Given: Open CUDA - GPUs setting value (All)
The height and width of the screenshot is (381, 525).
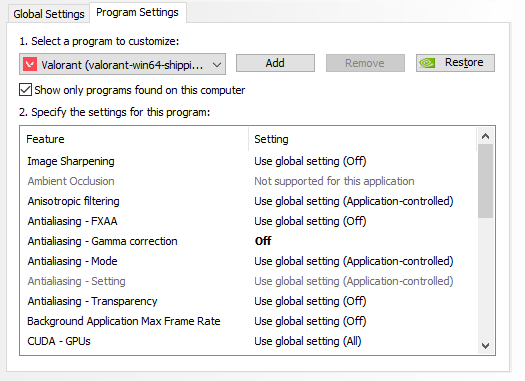Looking at the screenshot, I should [308, 341].
